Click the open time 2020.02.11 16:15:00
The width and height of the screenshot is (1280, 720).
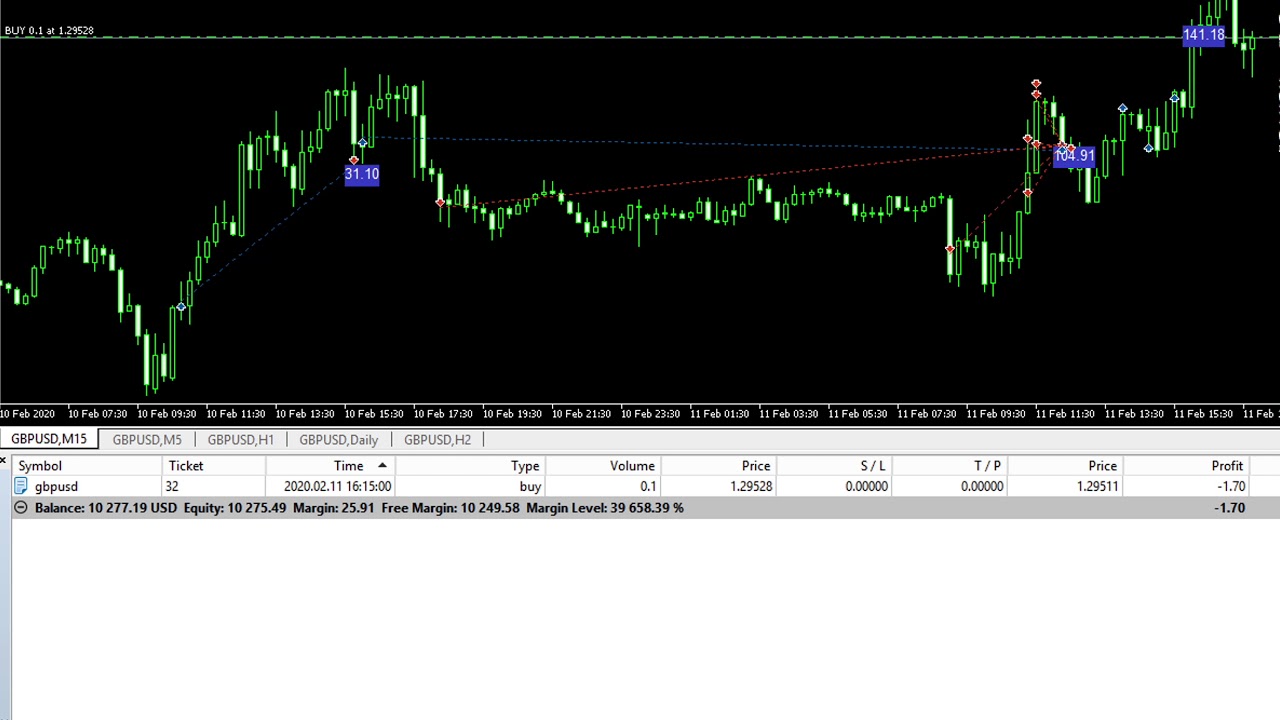click(337, 487)
